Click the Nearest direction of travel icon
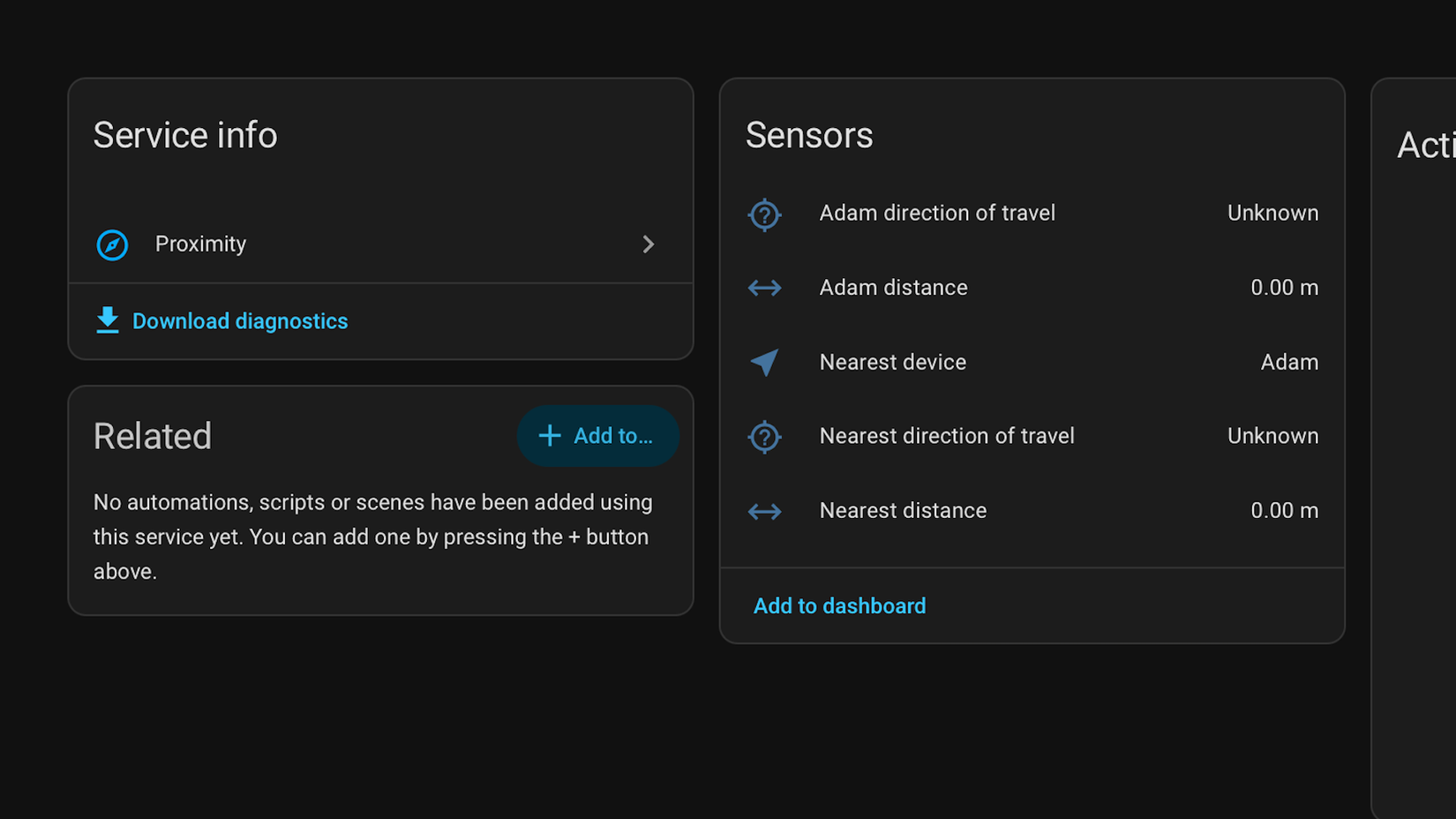 click(764, 436)
